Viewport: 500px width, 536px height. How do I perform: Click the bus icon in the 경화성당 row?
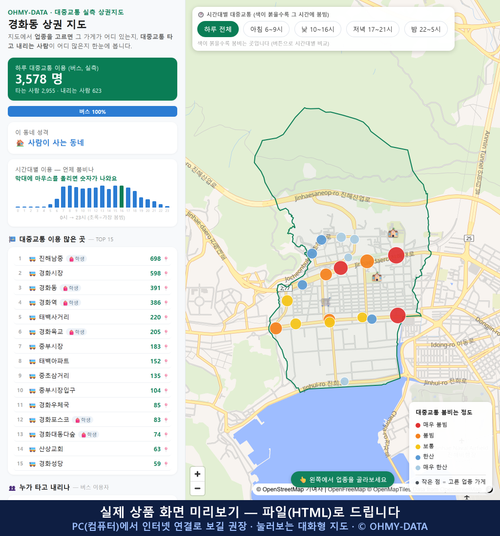coord(32,464)
